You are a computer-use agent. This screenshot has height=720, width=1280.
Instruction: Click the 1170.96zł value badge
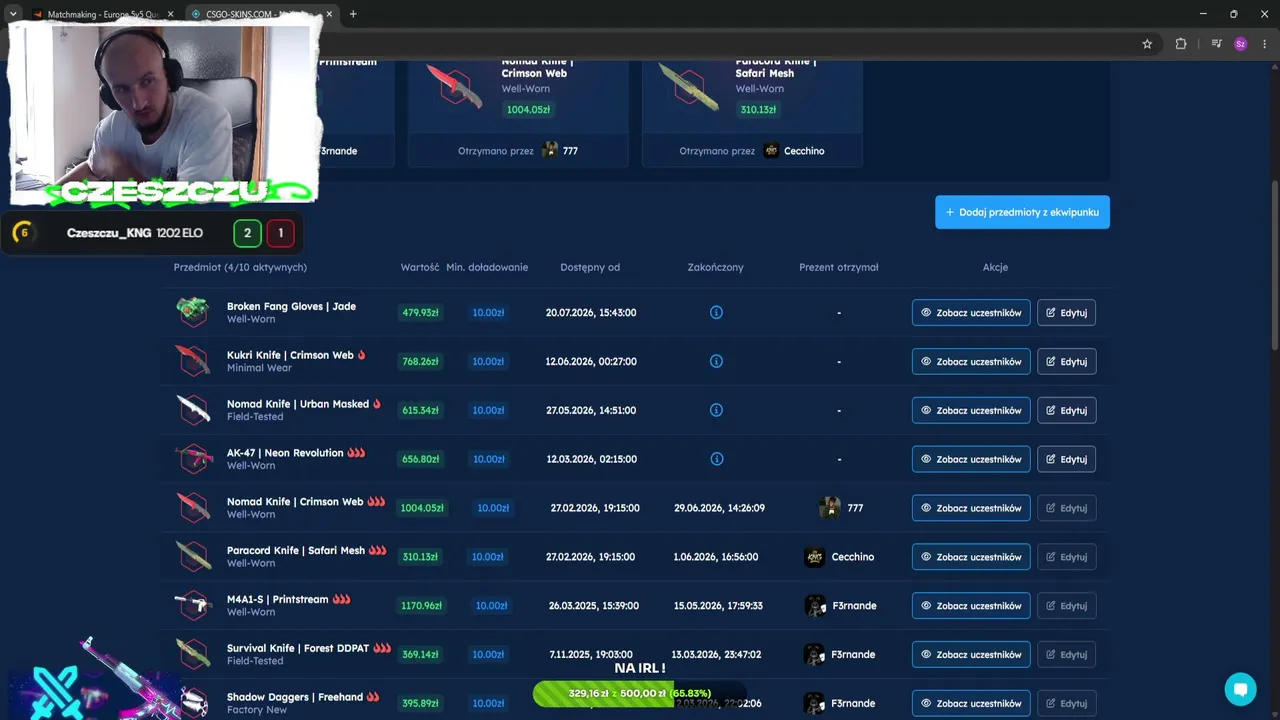point(421,606)
